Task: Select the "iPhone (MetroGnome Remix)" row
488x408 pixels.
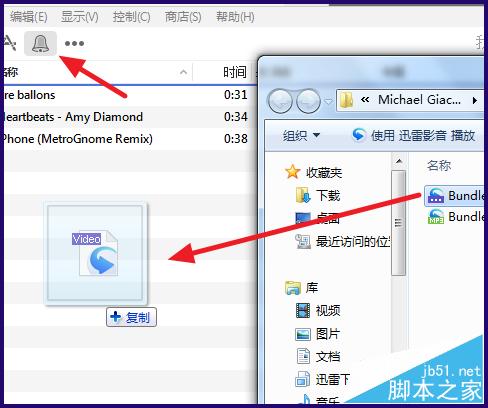Action: [130, 139]
